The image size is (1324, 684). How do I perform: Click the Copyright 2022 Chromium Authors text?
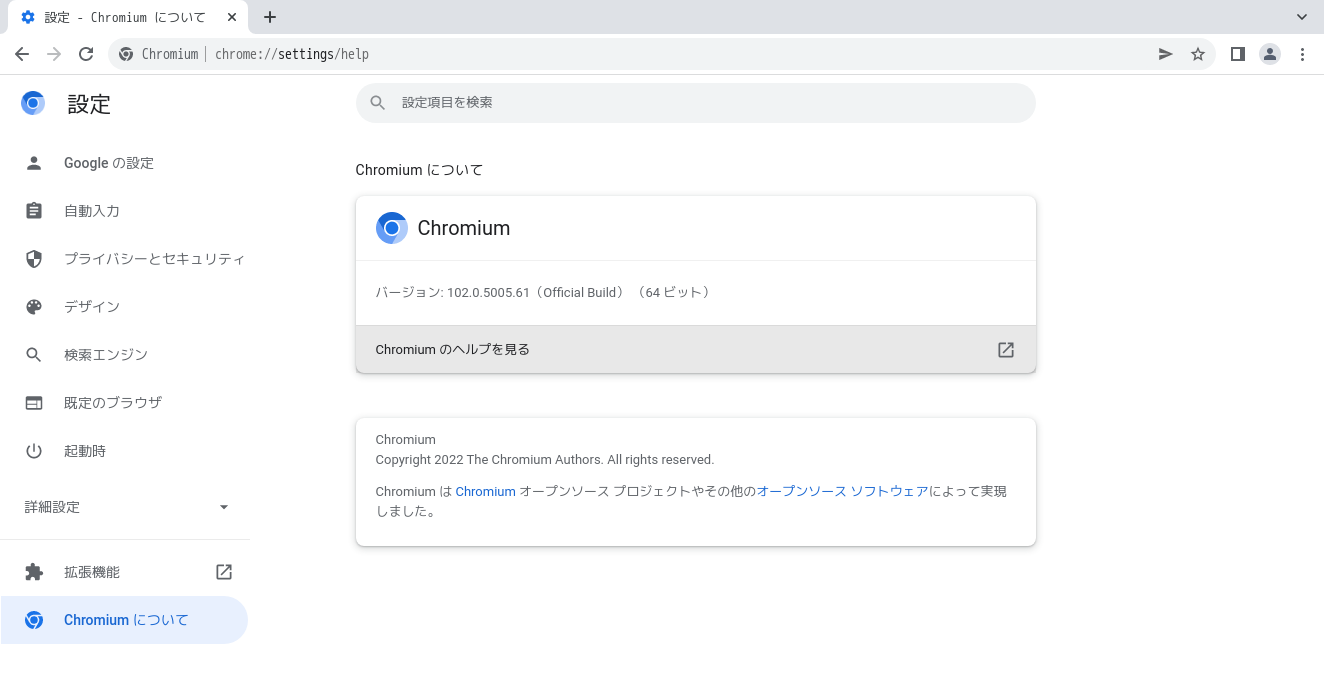(x=545, y=460)
